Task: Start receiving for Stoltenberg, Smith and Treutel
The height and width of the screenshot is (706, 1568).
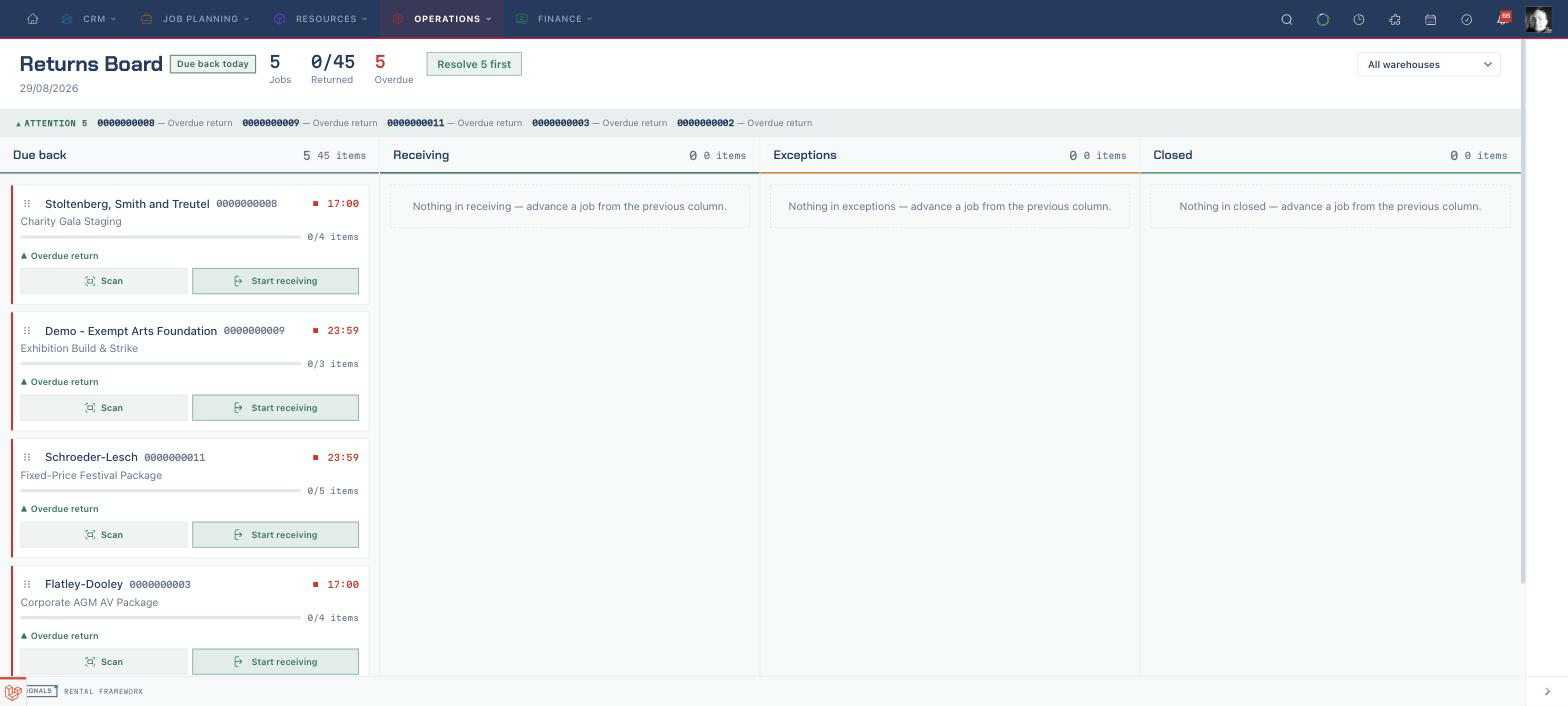Action: pos(275,281)
